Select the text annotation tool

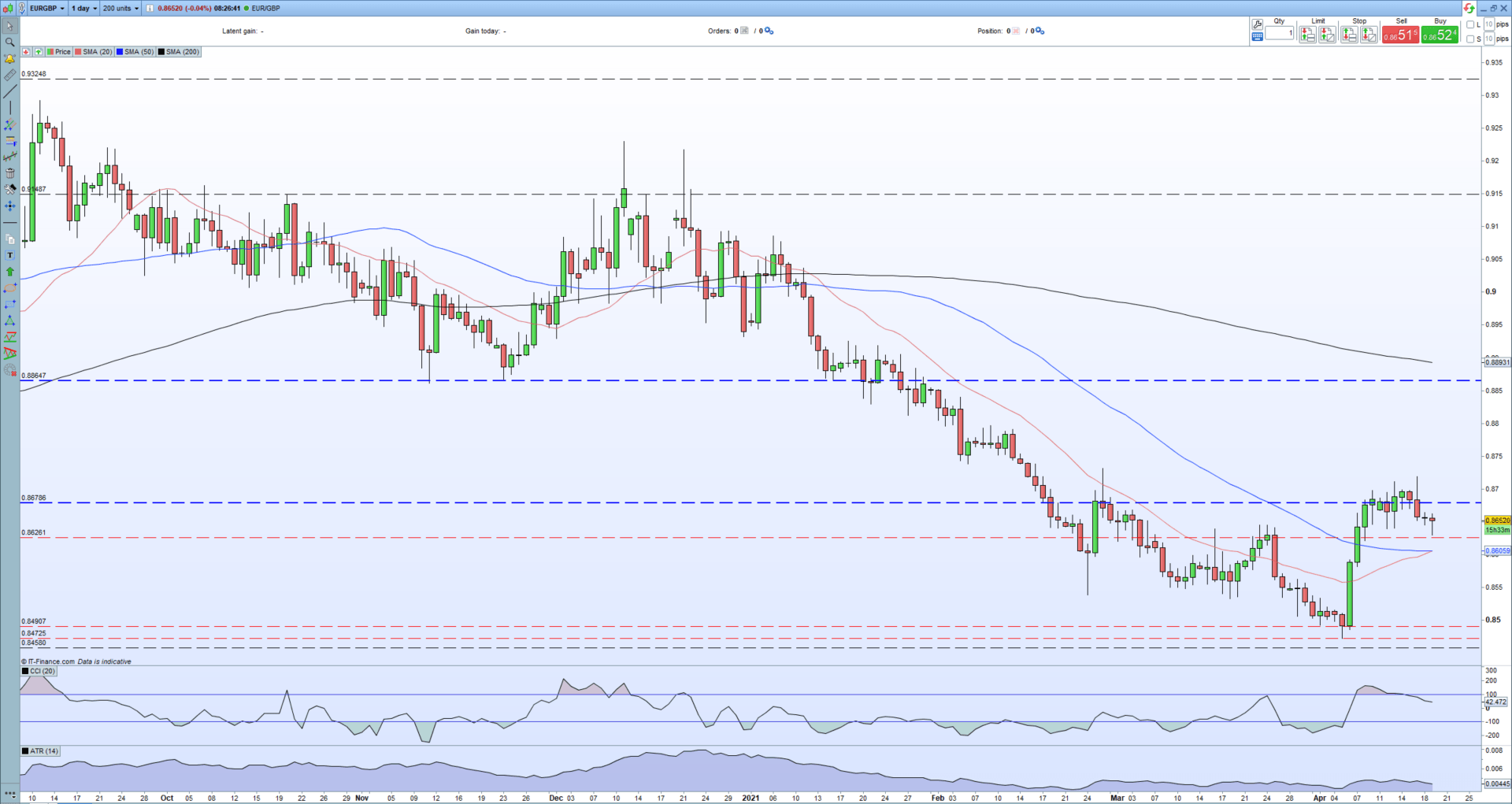coord(9,255)
